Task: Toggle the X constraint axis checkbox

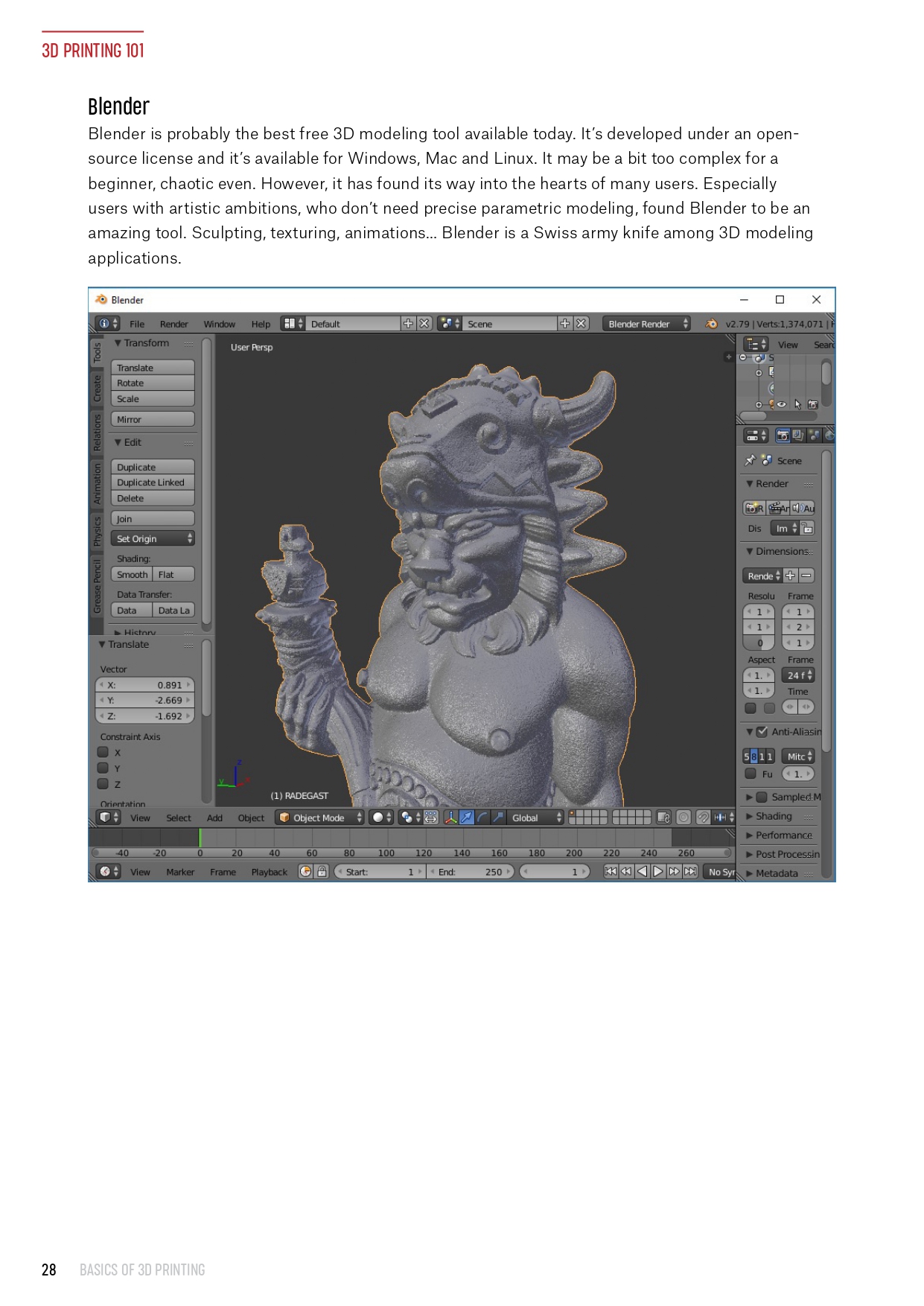Action: (x=103, y=752)
